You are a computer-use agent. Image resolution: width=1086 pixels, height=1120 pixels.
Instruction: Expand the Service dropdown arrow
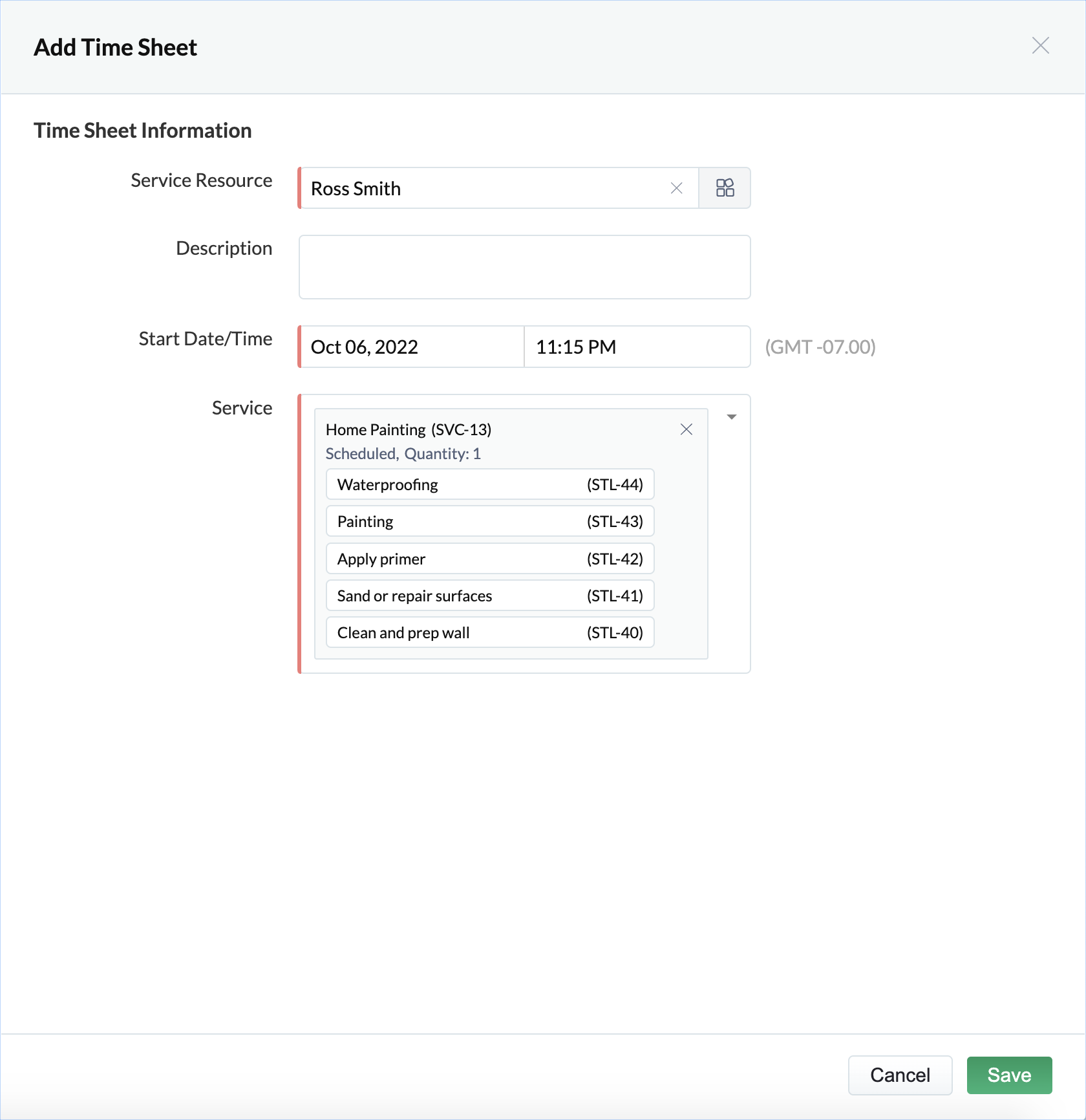click(x=731, y=417)
